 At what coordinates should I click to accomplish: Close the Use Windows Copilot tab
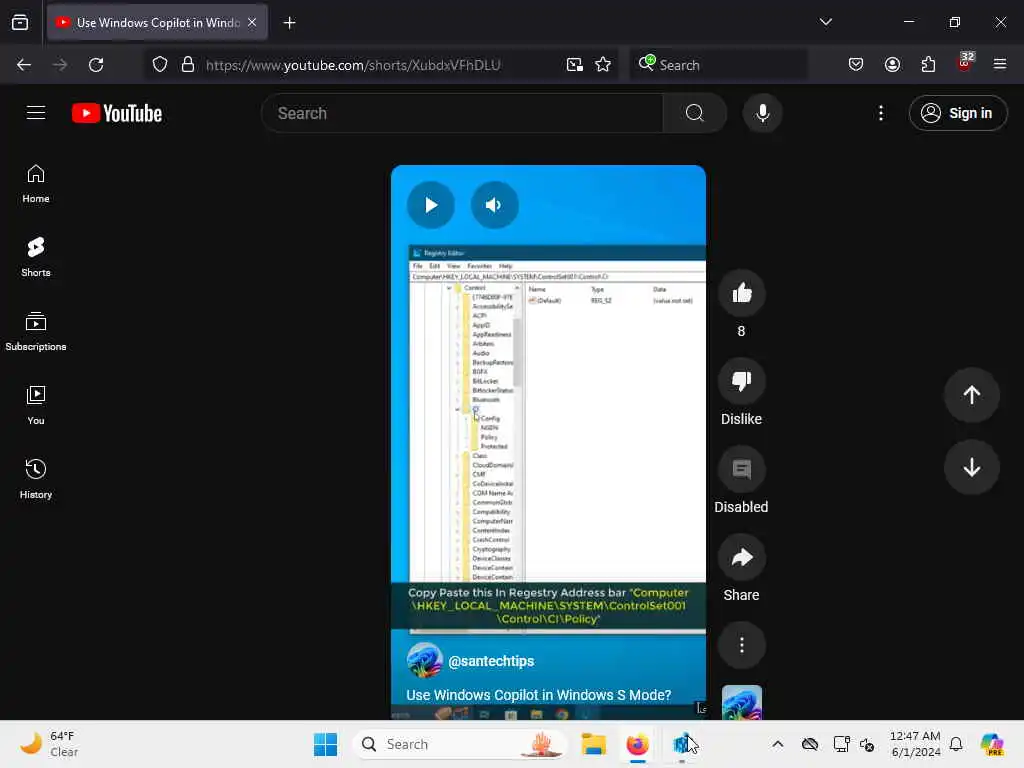tap(252, 23)
